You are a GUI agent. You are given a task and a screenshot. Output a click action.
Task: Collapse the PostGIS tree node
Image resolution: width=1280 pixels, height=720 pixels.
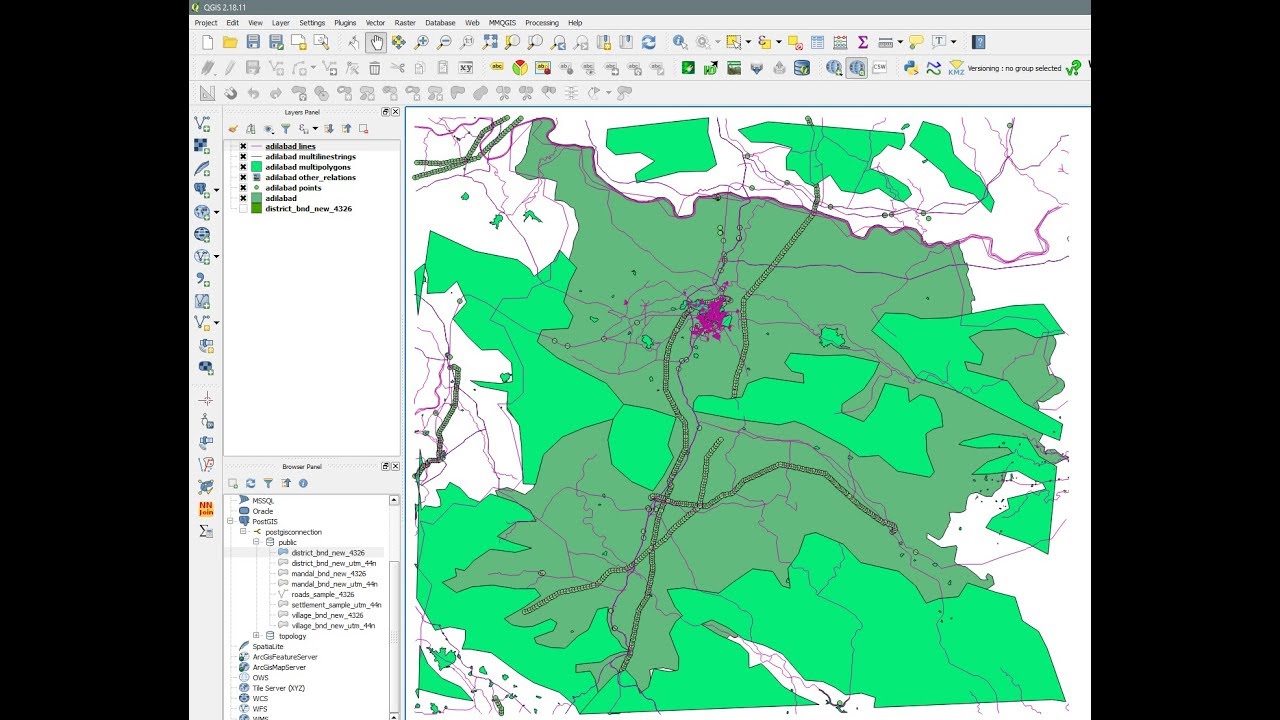click(232, 521)
